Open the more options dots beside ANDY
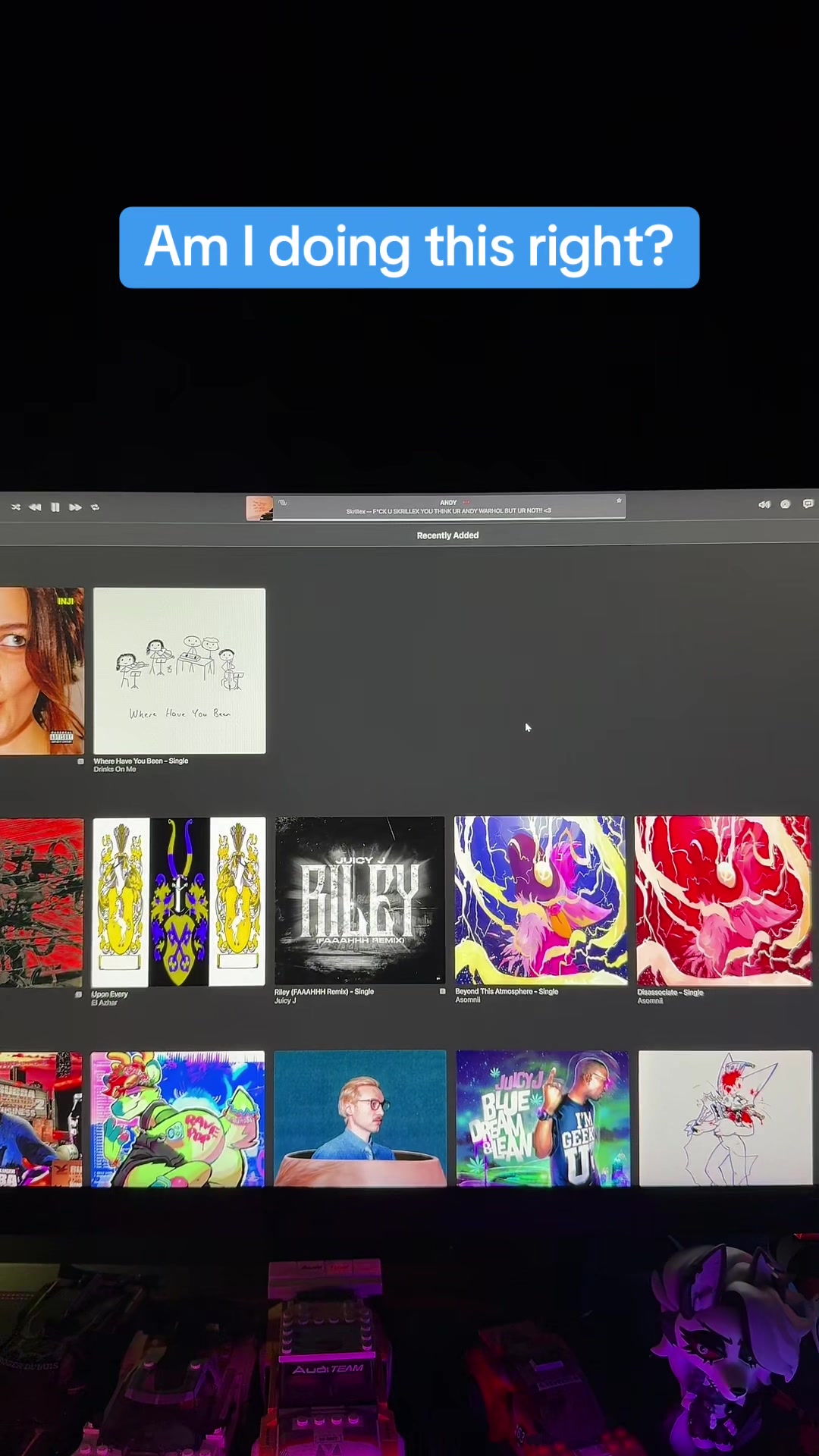The width and height of the screenshot is (819, 1456). [466, 502]
